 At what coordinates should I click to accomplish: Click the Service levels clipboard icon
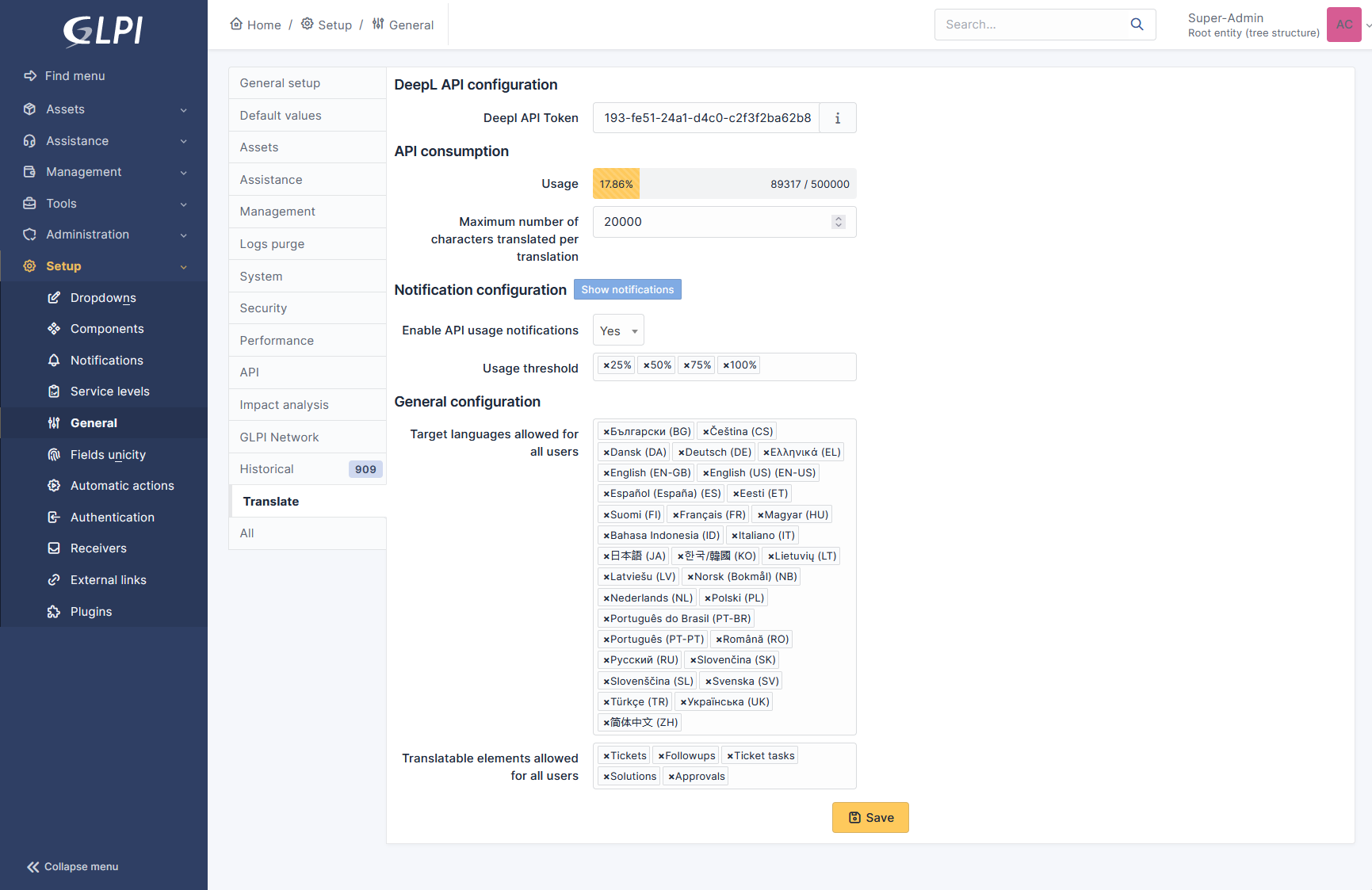(x=54, y=392)
